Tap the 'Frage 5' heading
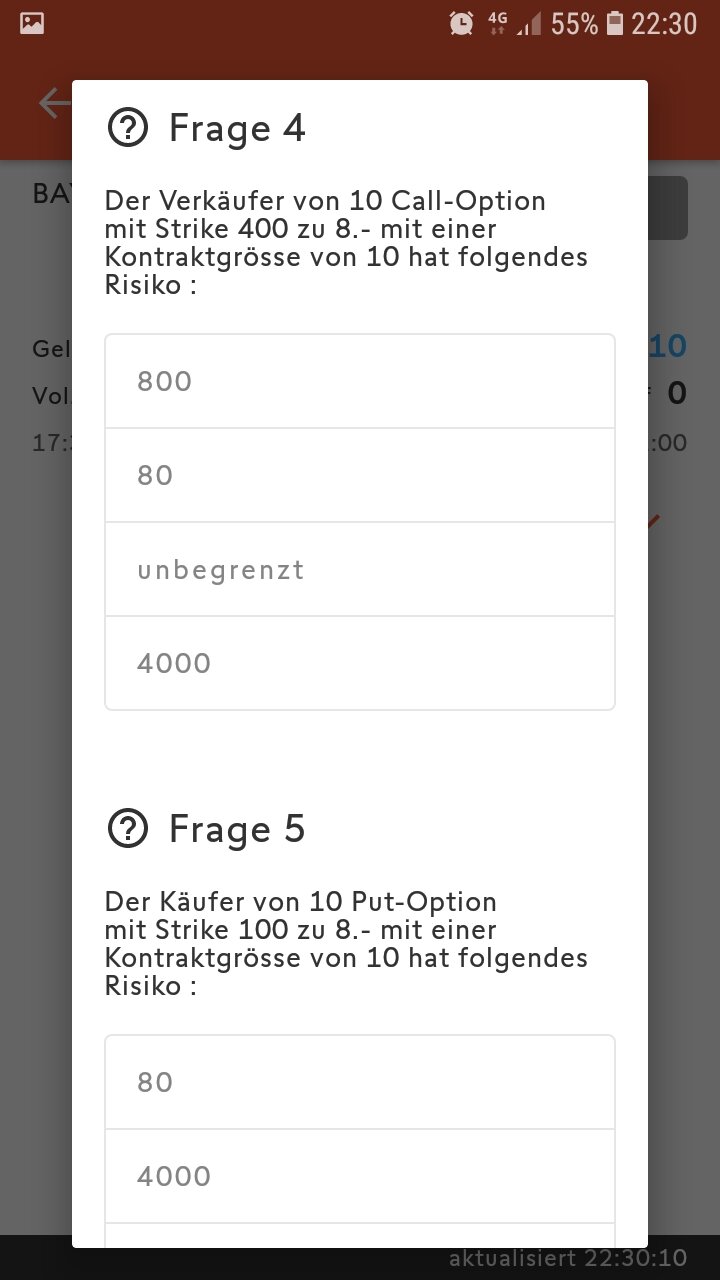This screenshot has width=720, height=1280. click(237, 829)
